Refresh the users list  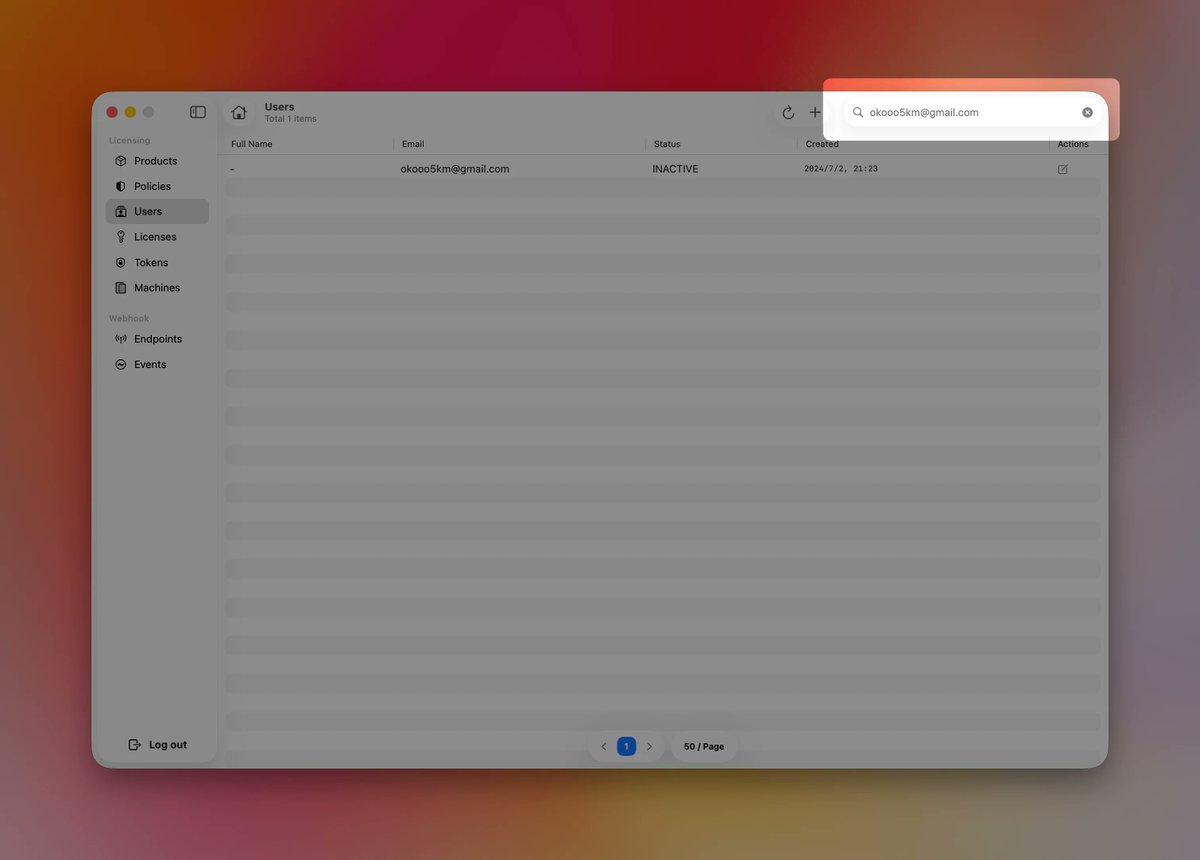[788, 113]
